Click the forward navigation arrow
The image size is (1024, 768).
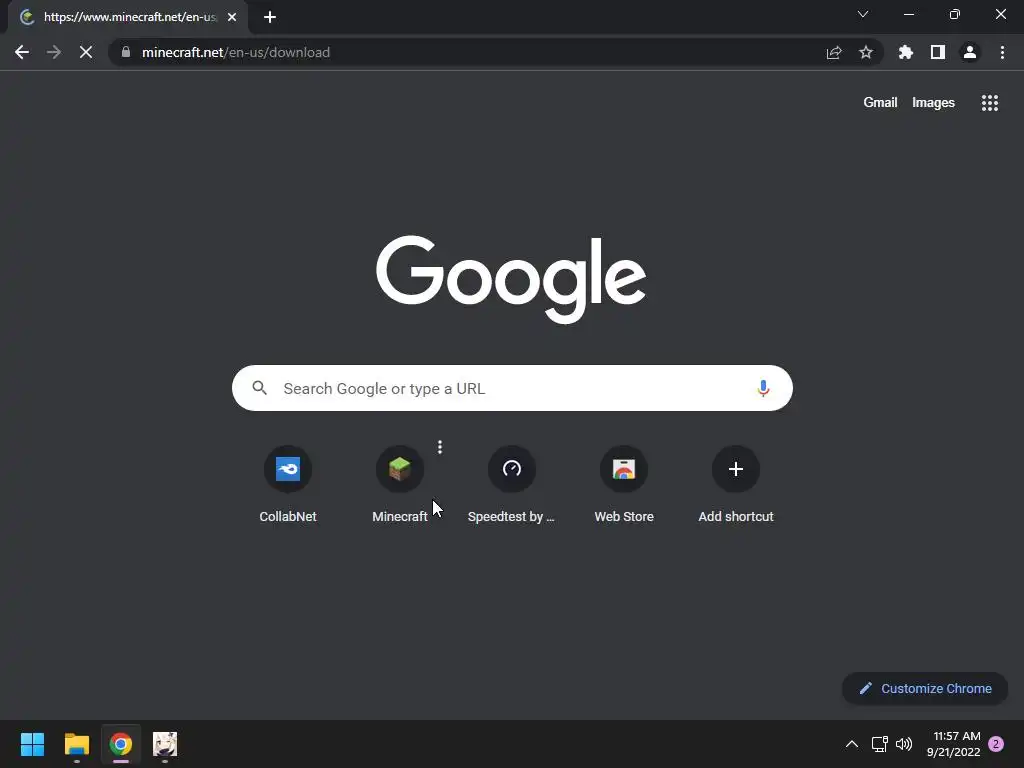54,52
